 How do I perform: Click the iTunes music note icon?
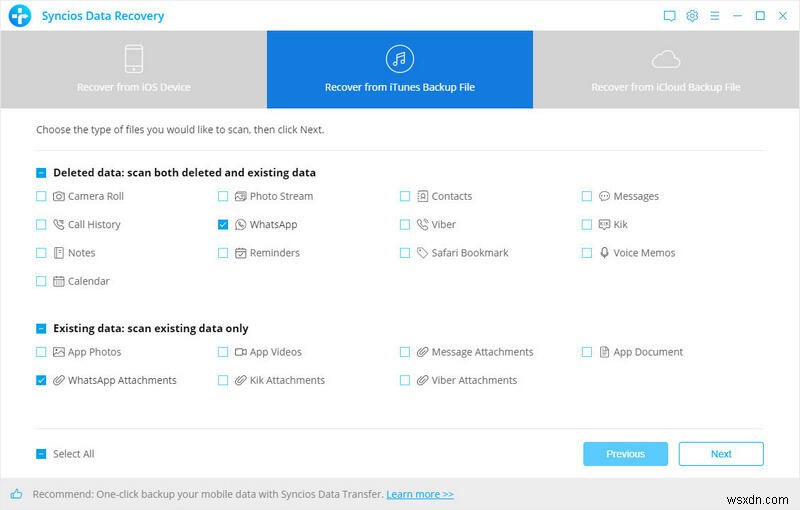399,59
